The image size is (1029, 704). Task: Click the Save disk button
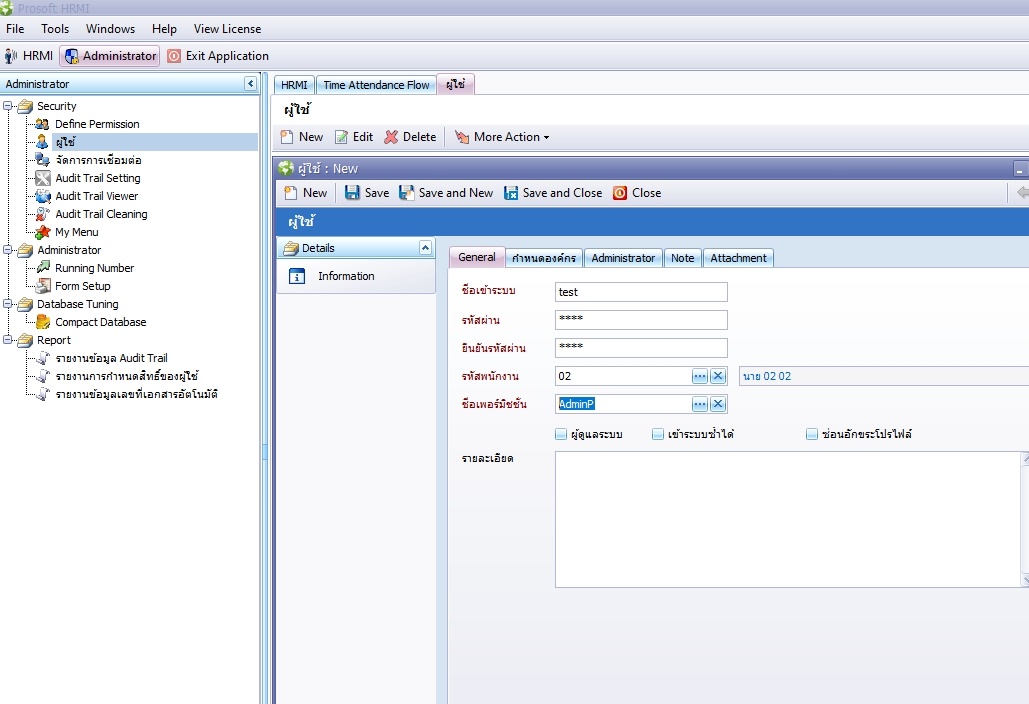pyautogui.click(x=367, y=193)
